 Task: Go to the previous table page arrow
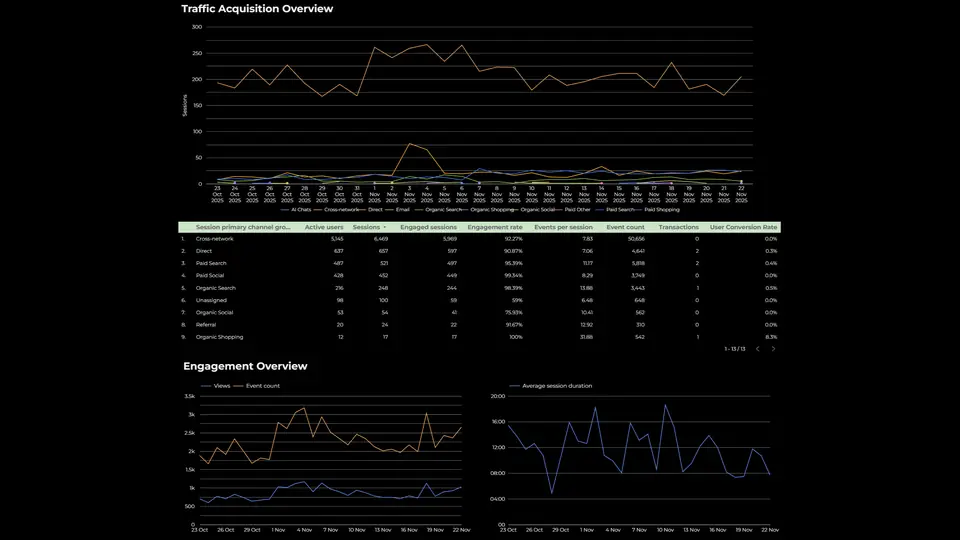click(x=757, y=349)
